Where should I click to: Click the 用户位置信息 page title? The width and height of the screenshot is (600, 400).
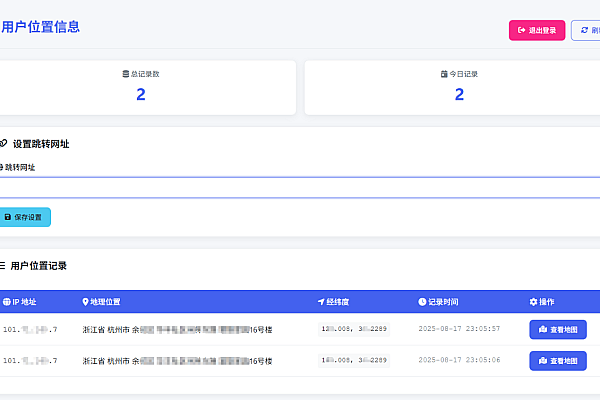click(40, 27)
